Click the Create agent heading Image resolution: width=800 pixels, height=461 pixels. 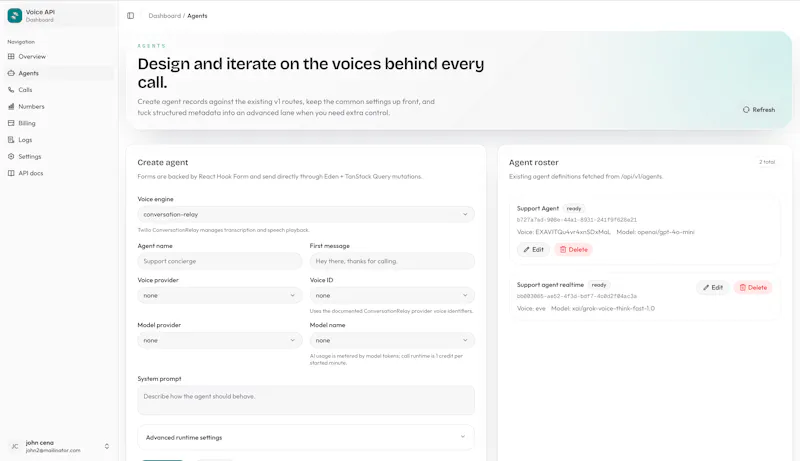[163, 163]
